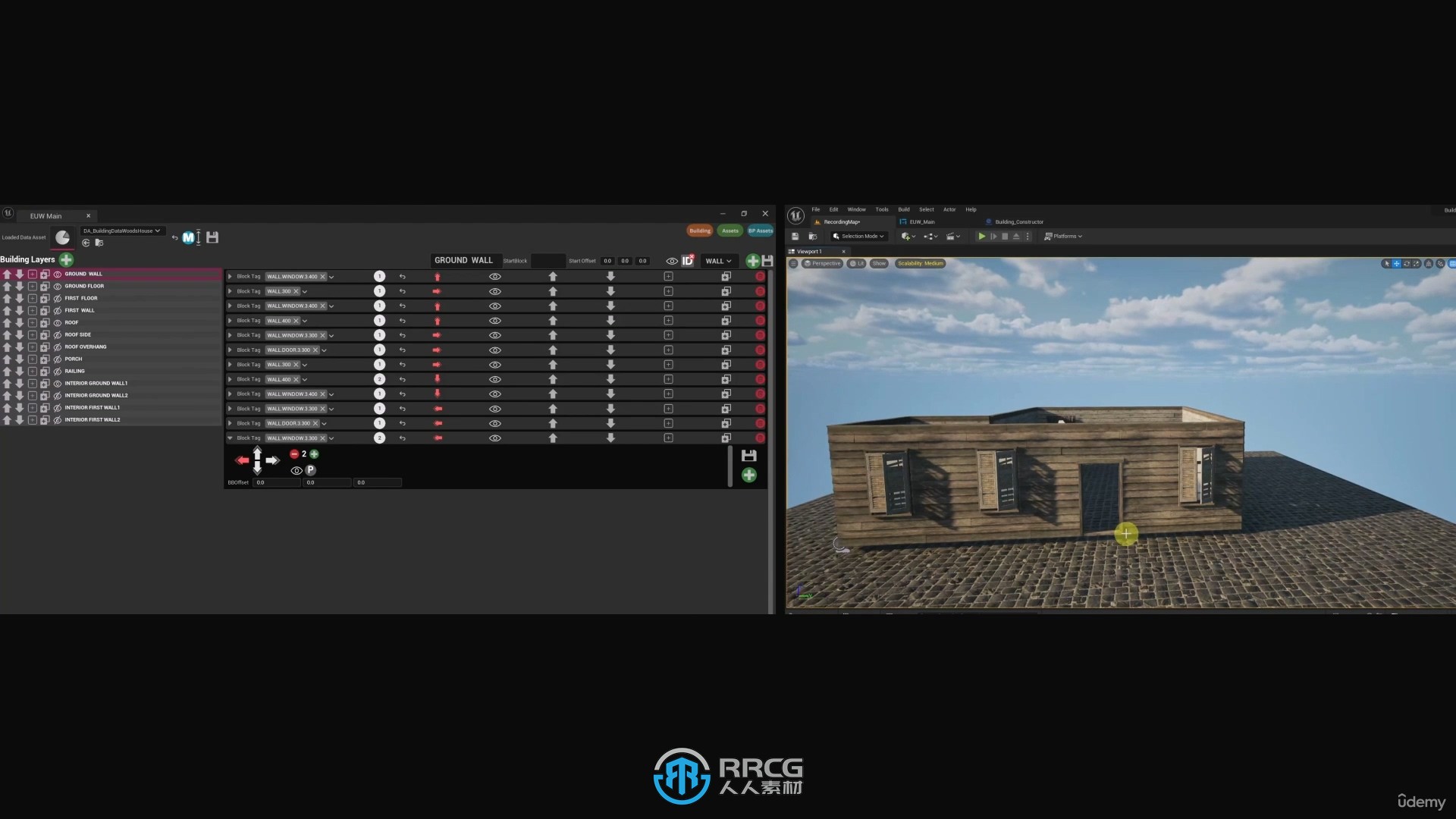Toggle visibility of ROOF layer
Image resolution: width=1456 pixels, height=819 pixels.
coord(58,322)
